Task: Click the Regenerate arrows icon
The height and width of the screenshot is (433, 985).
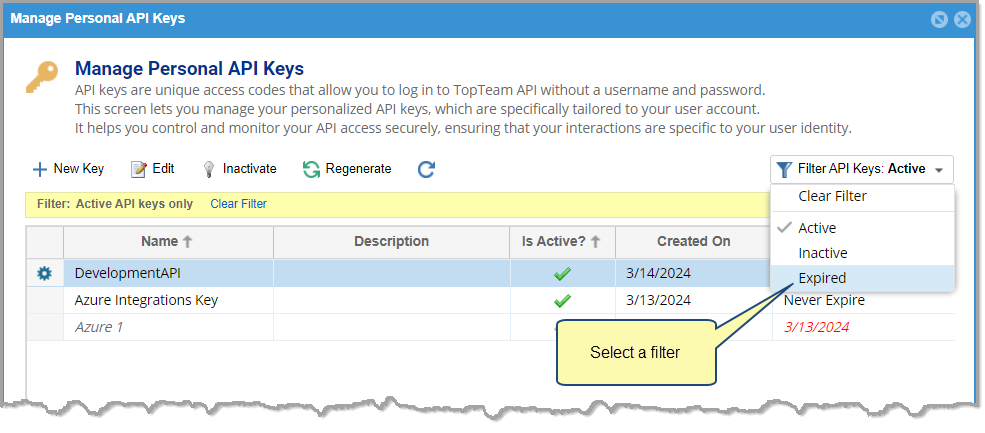Action: pos(311,169)
